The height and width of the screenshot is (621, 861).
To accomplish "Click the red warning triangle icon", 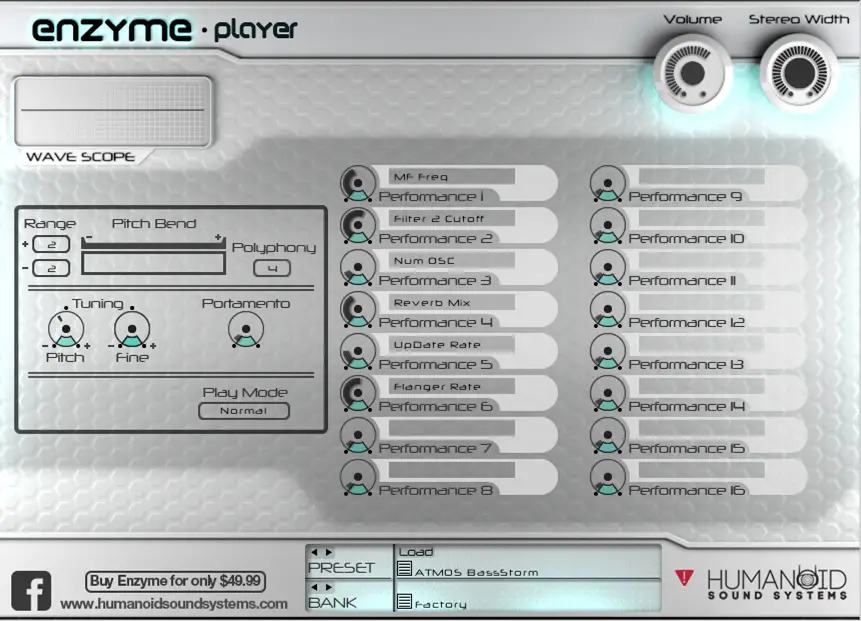I will pos(684,578).
